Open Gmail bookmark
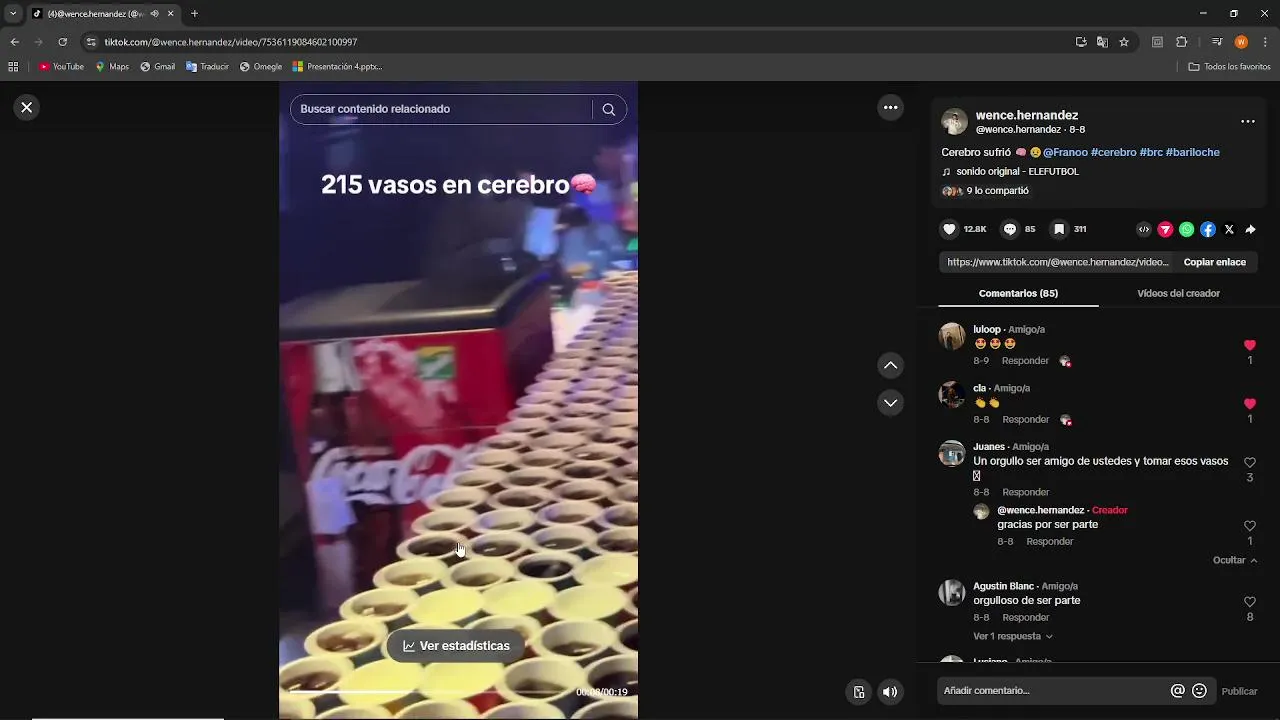 158,67
